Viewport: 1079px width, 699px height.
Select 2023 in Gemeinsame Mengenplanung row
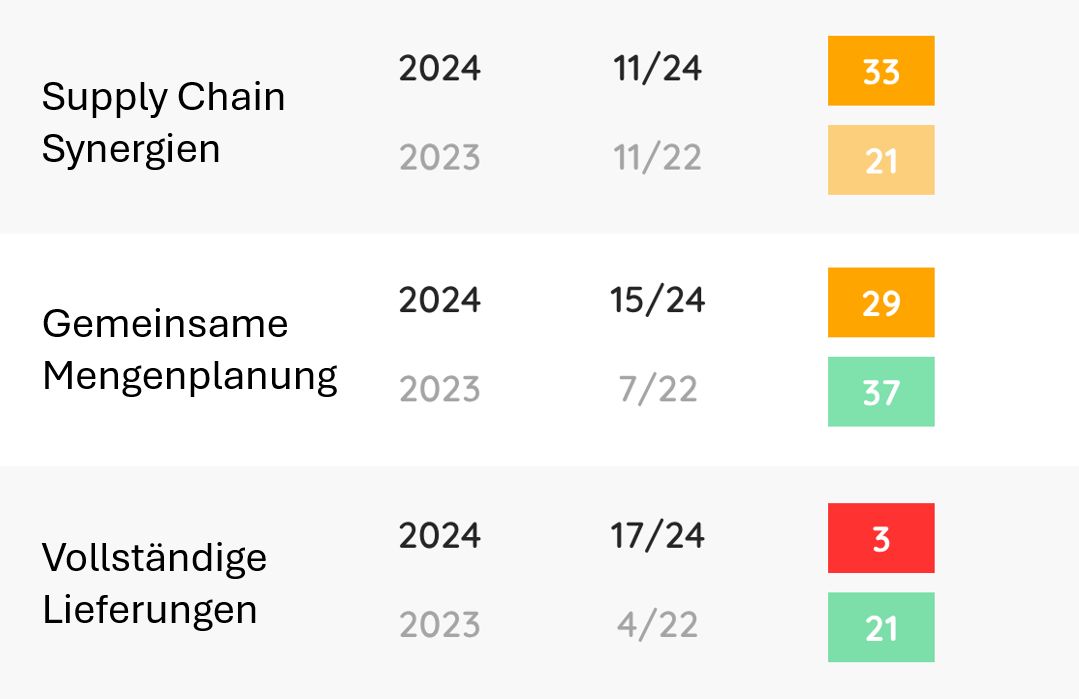point(439,389)
